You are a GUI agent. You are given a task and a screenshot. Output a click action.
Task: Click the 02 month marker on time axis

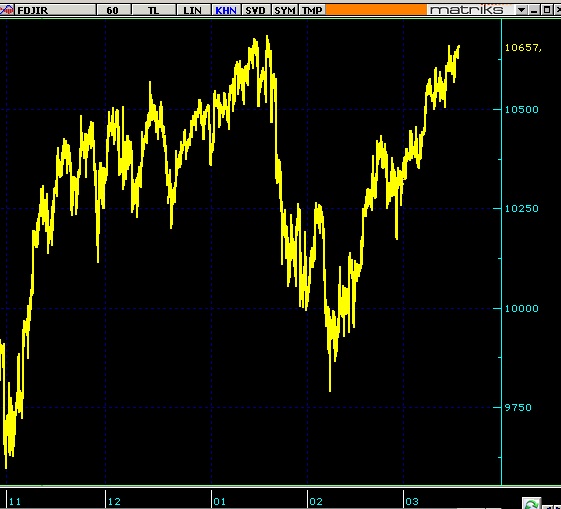tap(316, 501)
